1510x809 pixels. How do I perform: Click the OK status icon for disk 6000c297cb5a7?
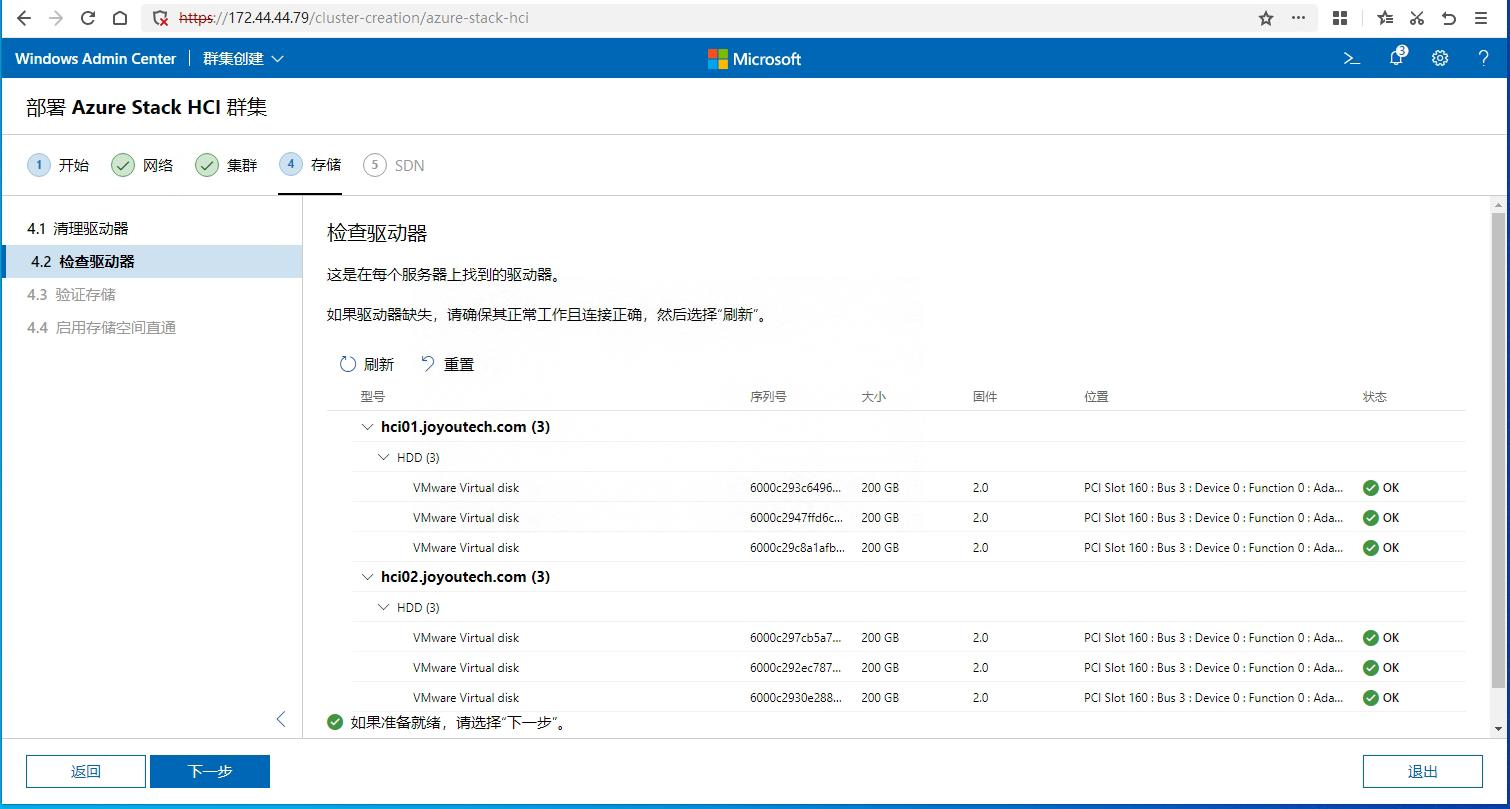point(1371,638)
